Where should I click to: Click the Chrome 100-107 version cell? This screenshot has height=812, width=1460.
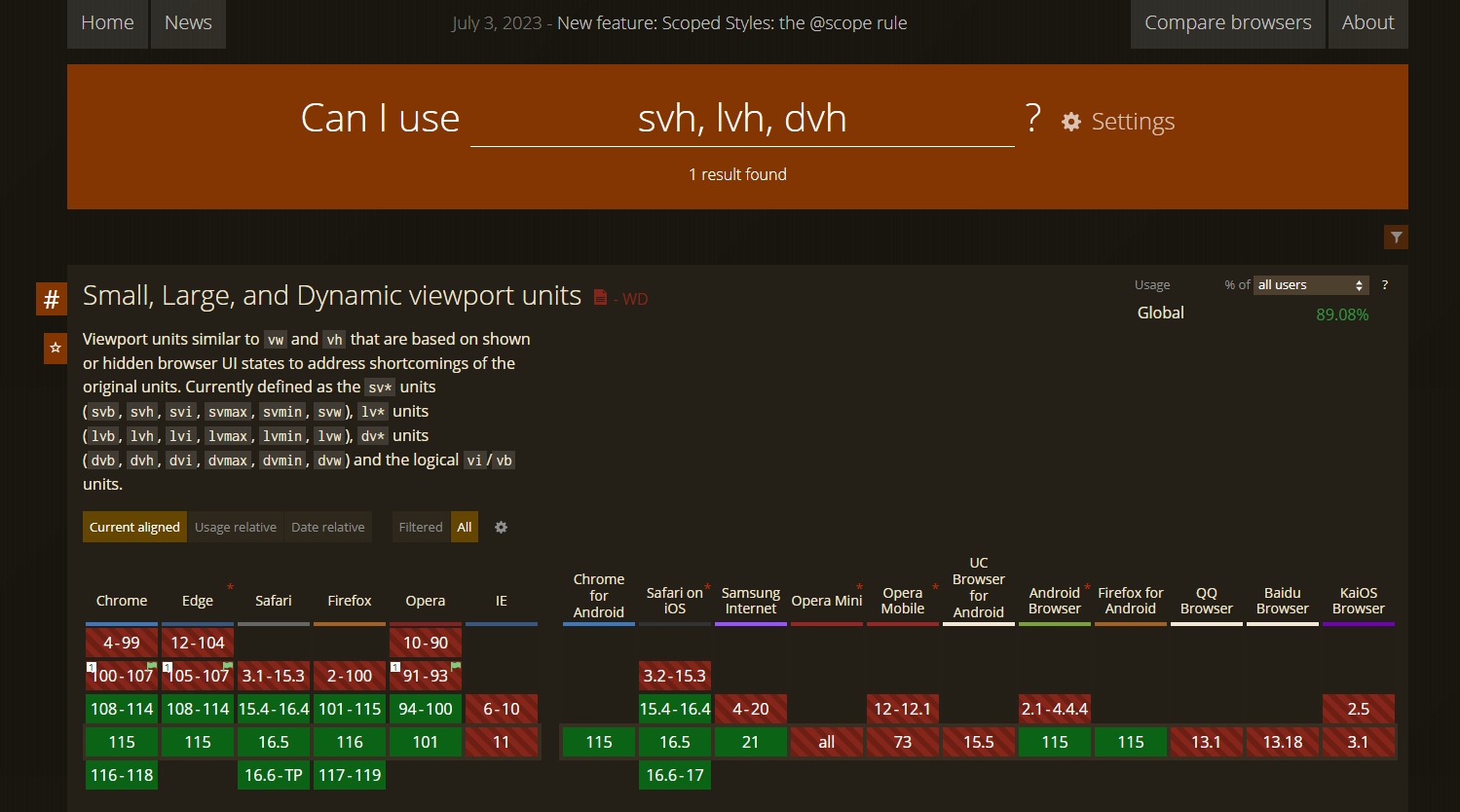(x=122, y=676)
